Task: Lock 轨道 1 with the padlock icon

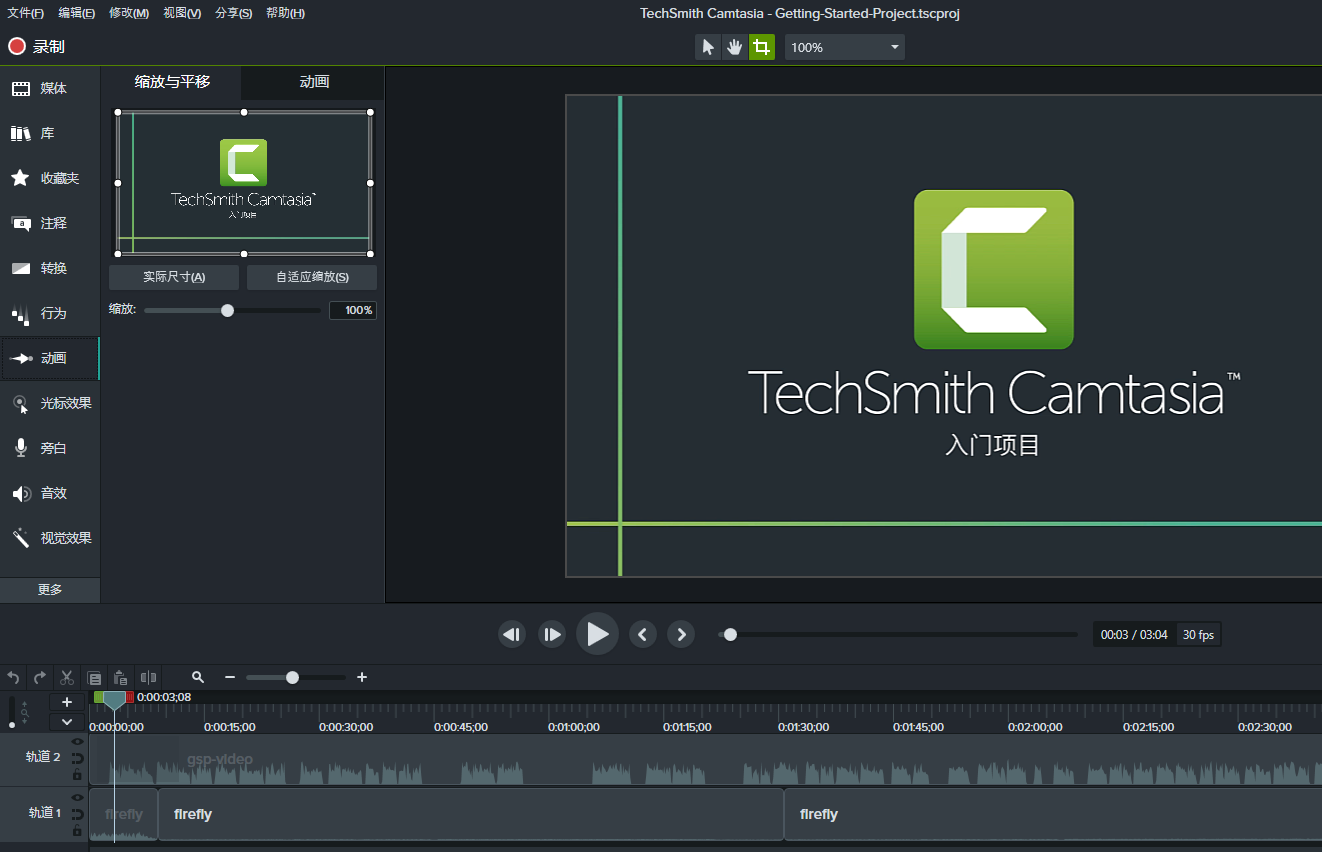Action: coord(77,830)
